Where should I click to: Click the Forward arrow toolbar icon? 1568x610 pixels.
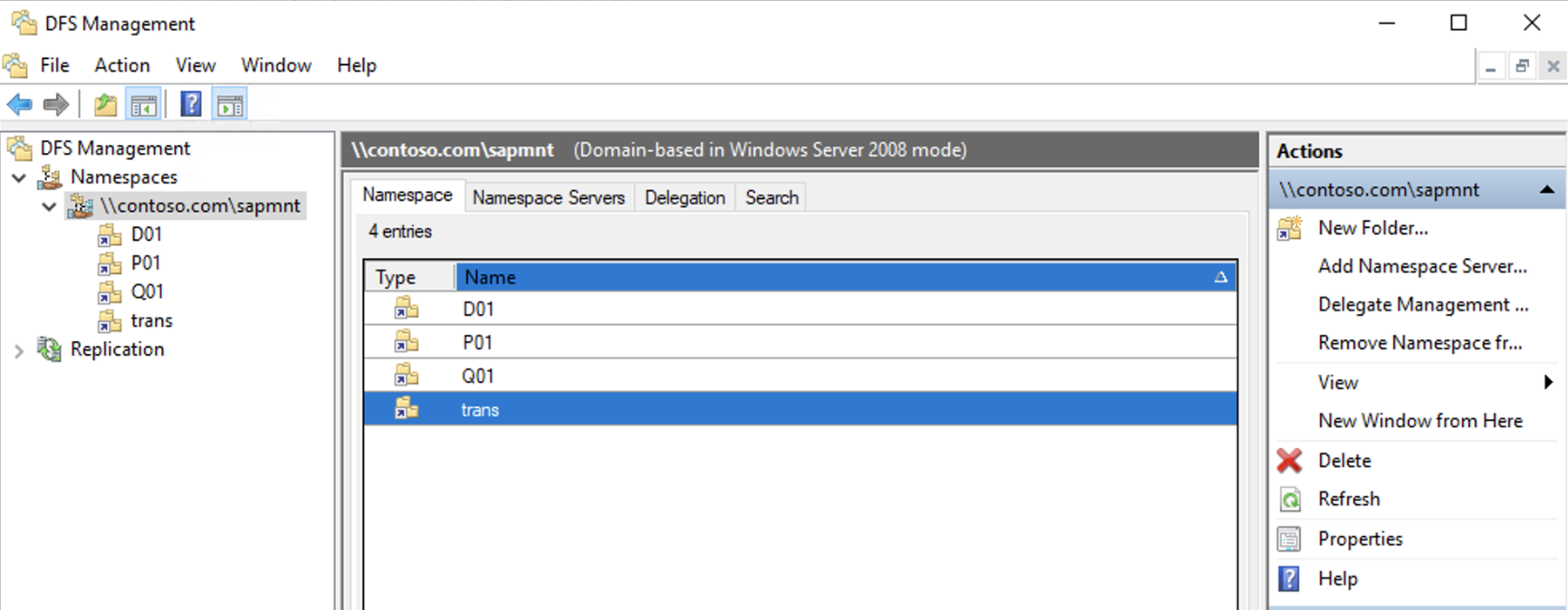[56, 105]
